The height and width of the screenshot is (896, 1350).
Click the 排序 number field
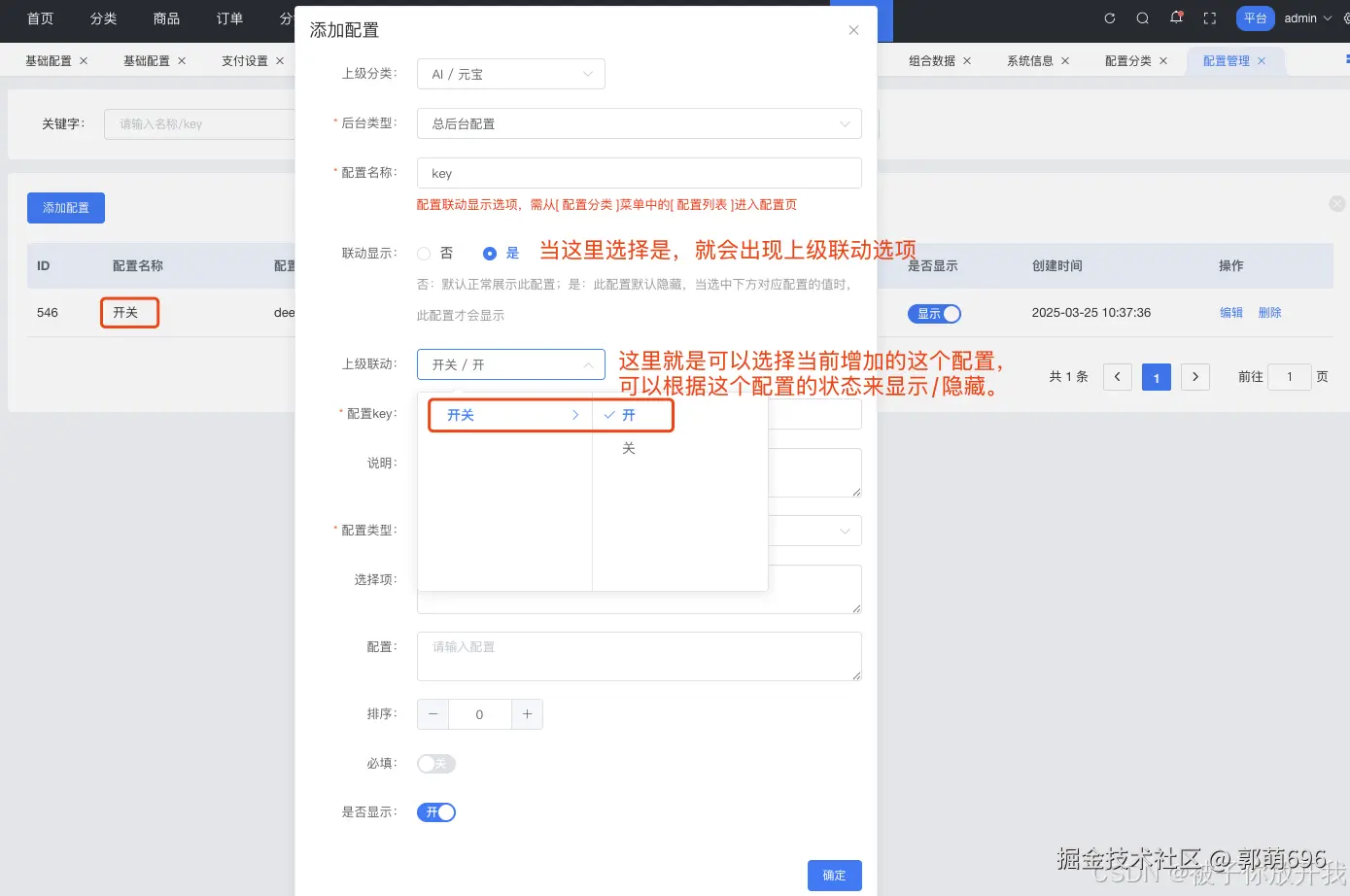(479, 714)
